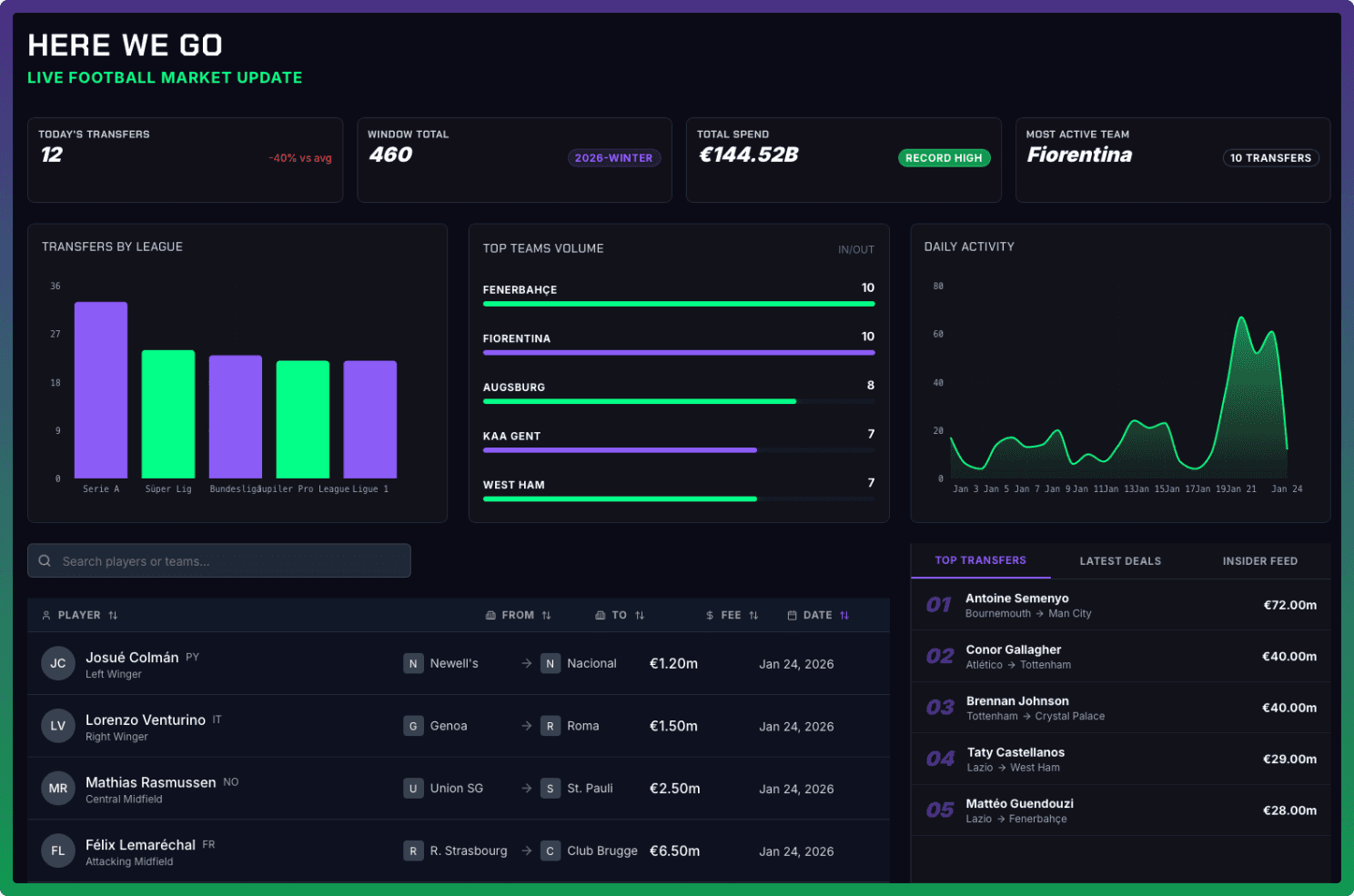
Task: Open Brennan Johnson in top transfers
Action: pyautogui.click(x=1121, y=708)
